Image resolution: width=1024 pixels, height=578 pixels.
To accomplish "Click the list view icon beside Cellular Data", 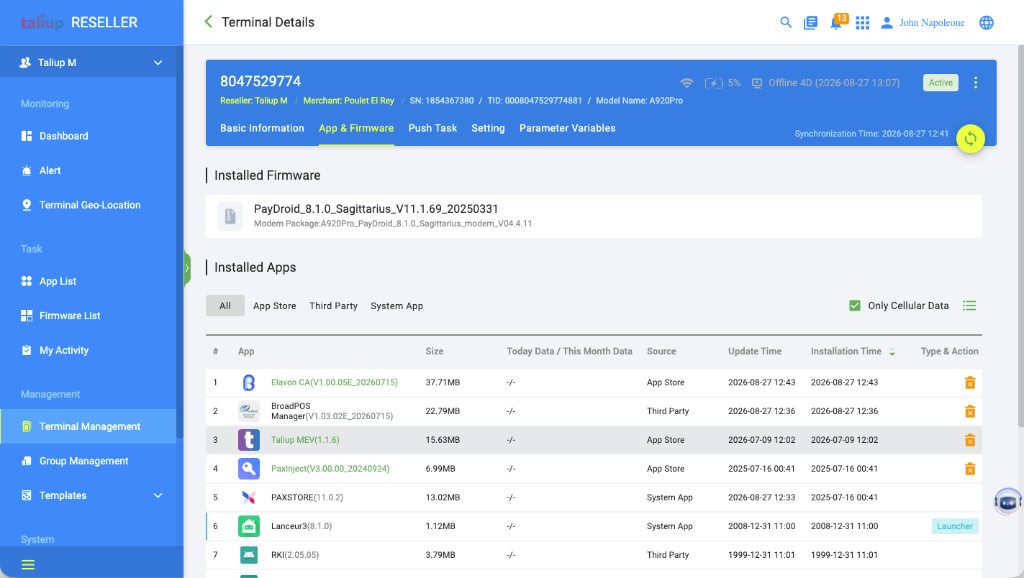I will (969, 305).
